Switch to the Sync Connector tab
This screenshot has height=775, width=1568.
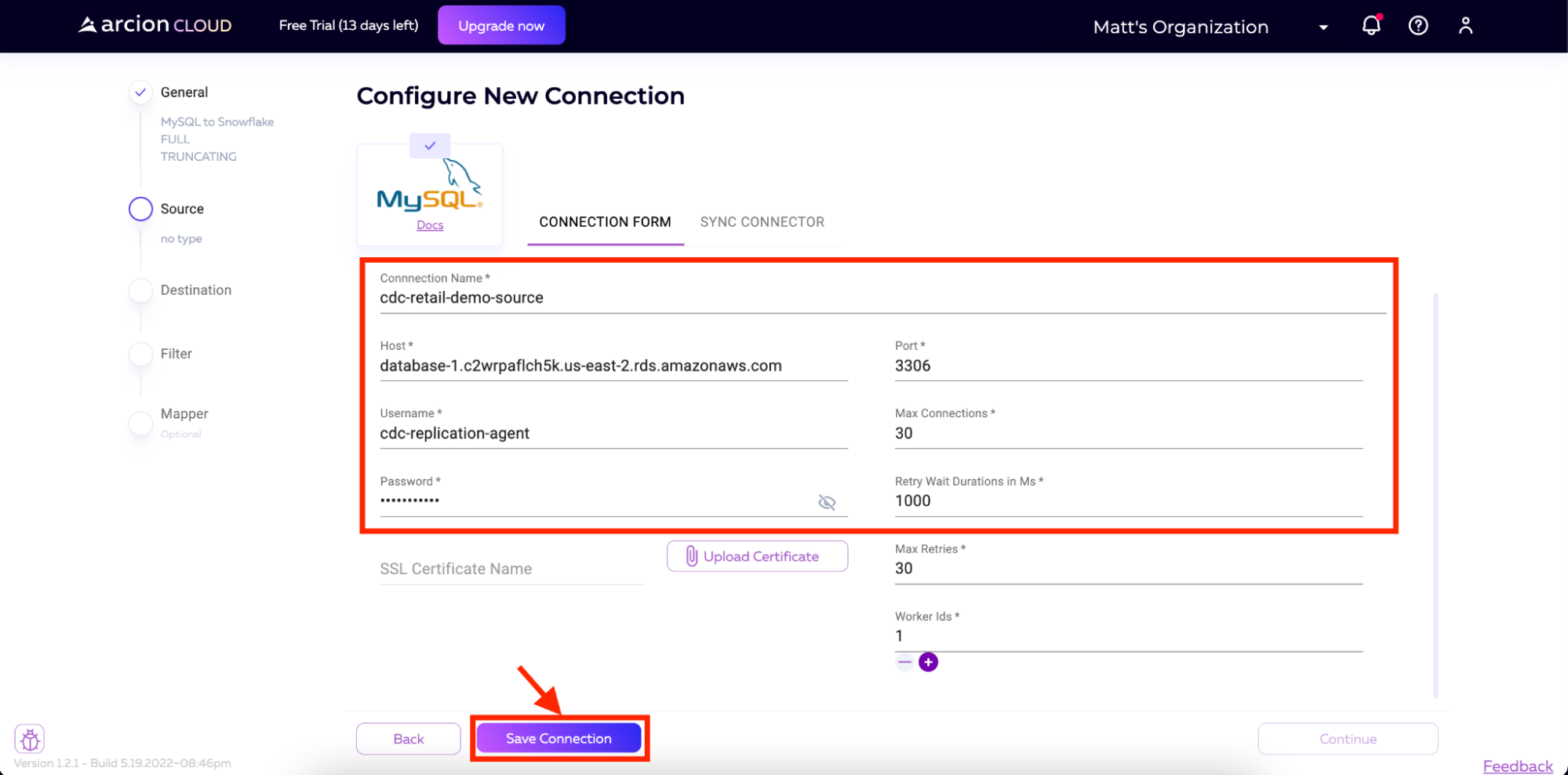(762, 222)
